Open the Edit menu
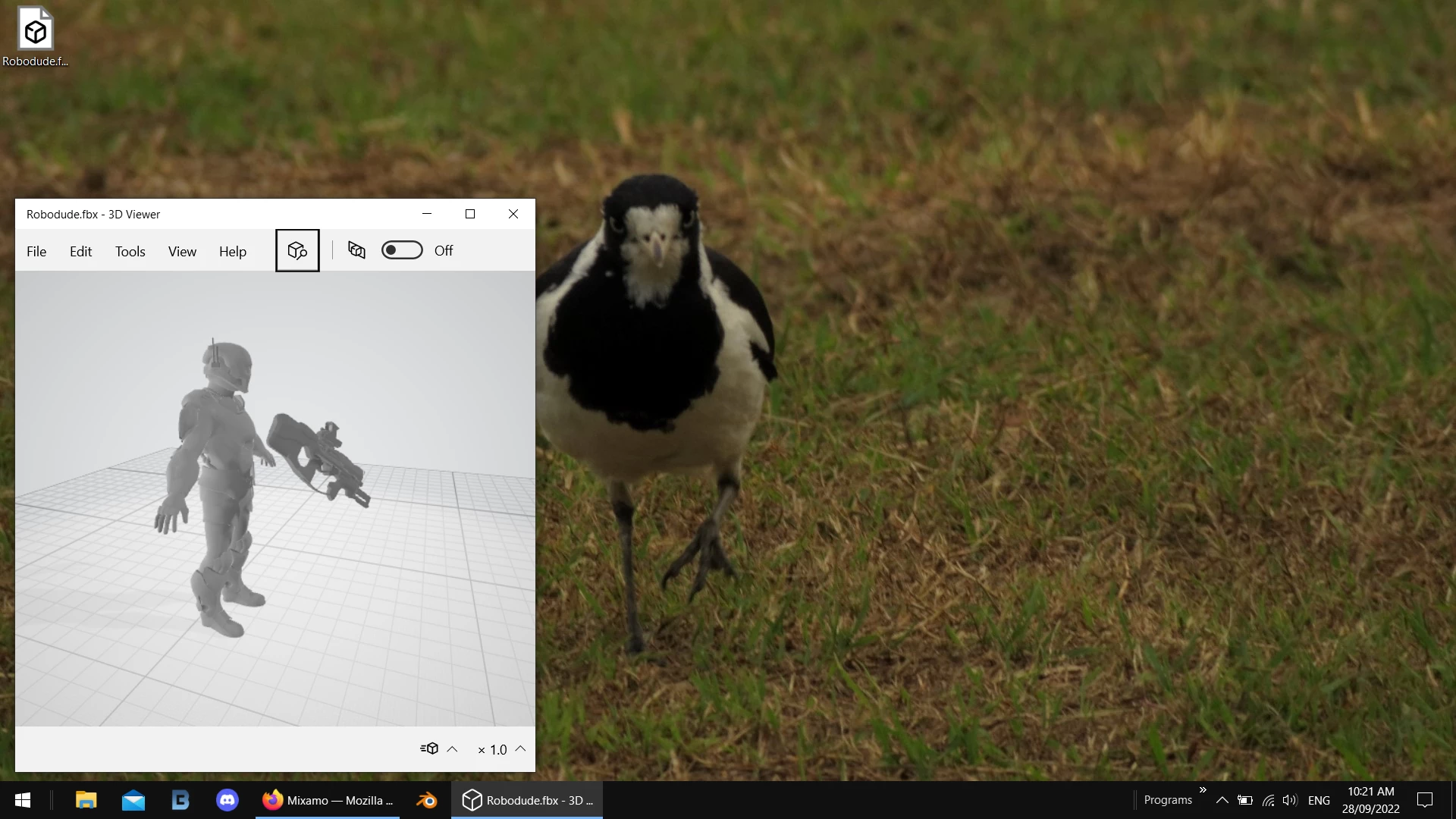This screenshot has width=1456, height=819. 80,252
